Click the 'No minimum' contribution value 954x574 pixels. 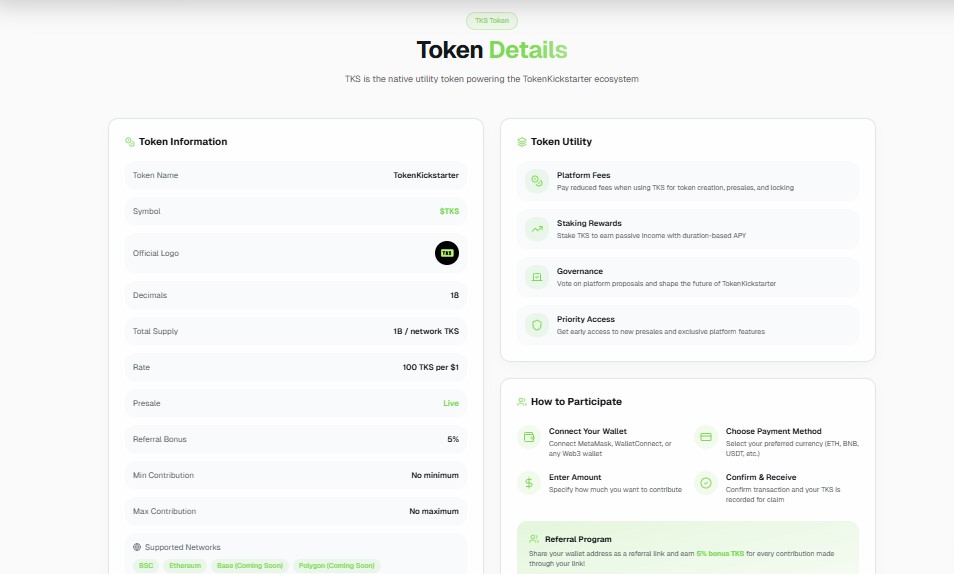435,475
